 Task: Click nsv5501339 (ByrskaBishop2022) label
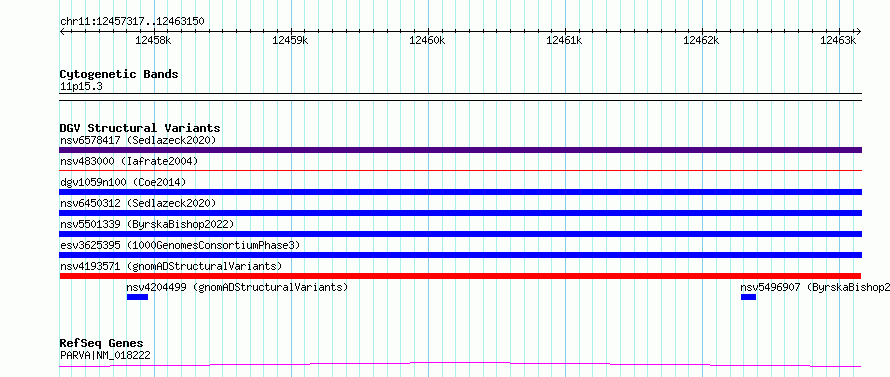147,224
